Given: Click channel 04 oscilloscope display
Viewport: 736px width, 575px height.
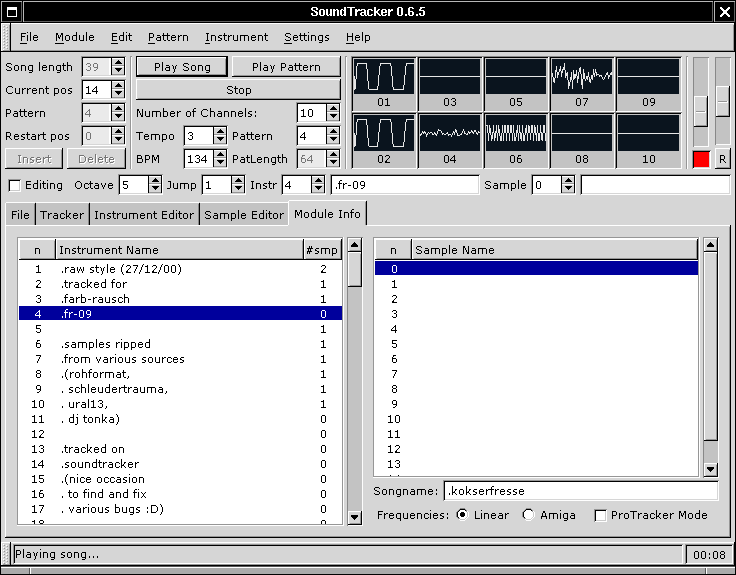Looking at the screenshot, I should (450, 134).
